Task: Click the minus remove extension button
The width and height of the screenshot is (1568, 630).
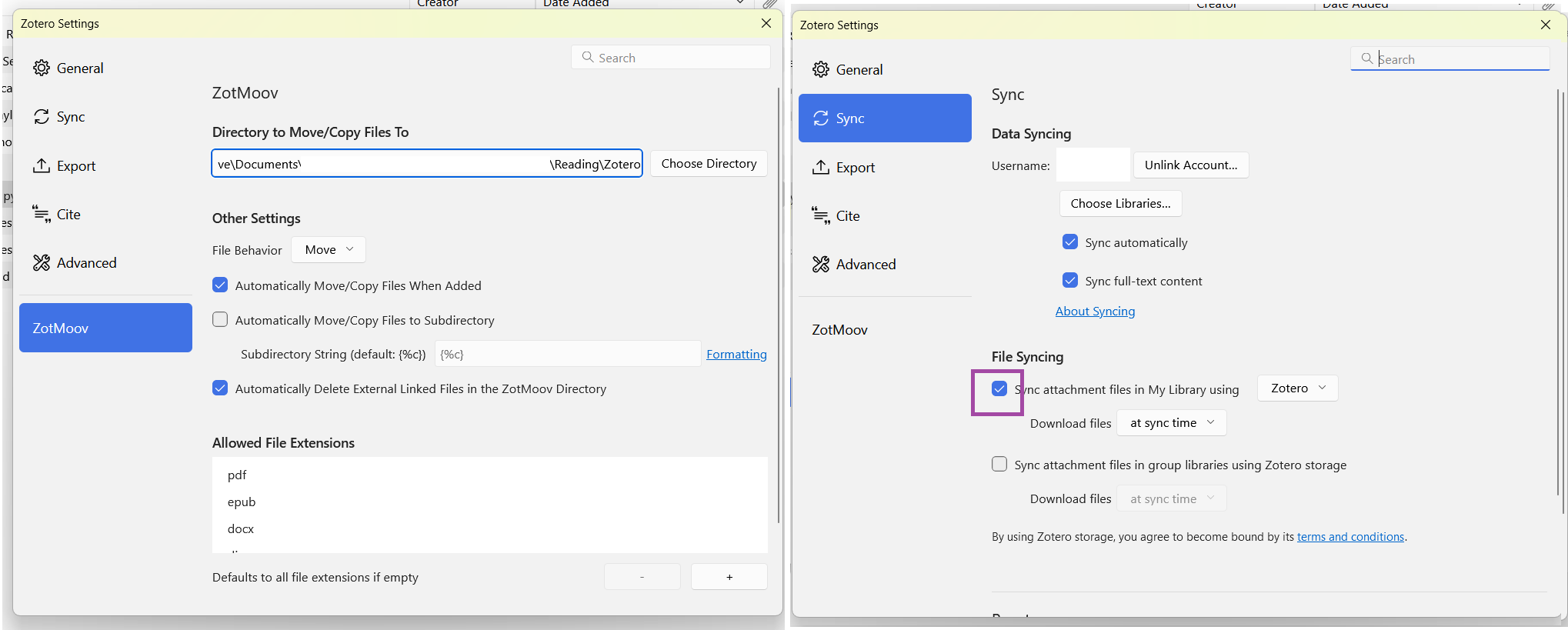Action: pos(642,577)
